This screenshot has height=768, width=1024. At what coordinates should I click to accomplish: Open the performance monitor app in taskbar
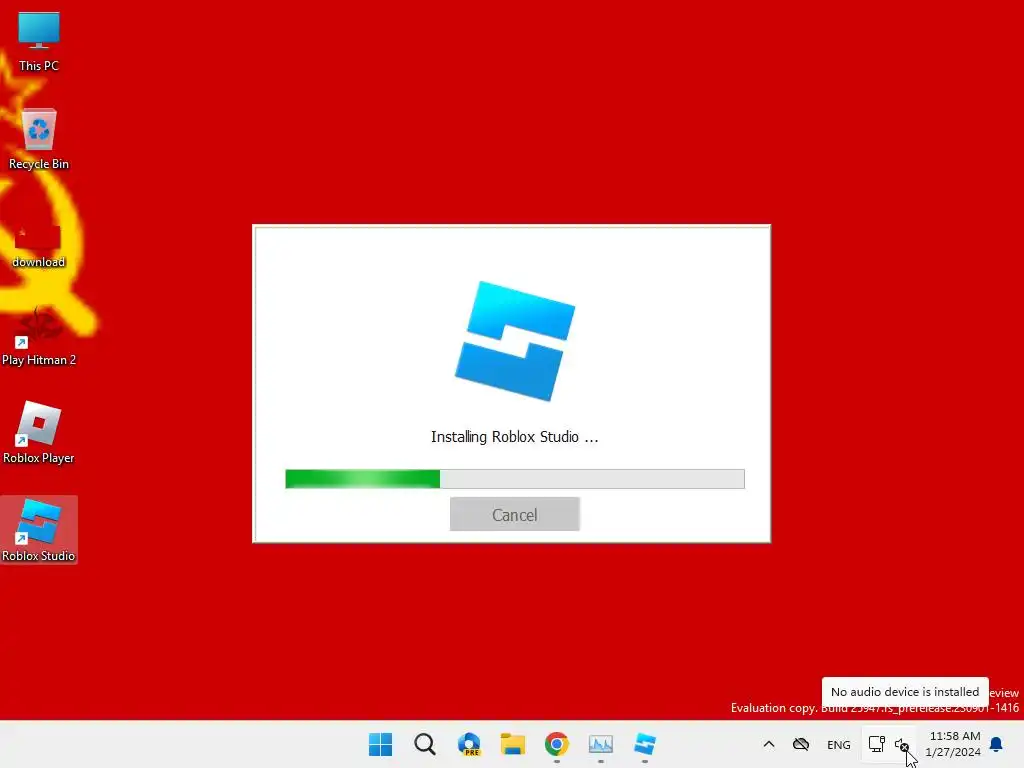(x=601, y=744)
